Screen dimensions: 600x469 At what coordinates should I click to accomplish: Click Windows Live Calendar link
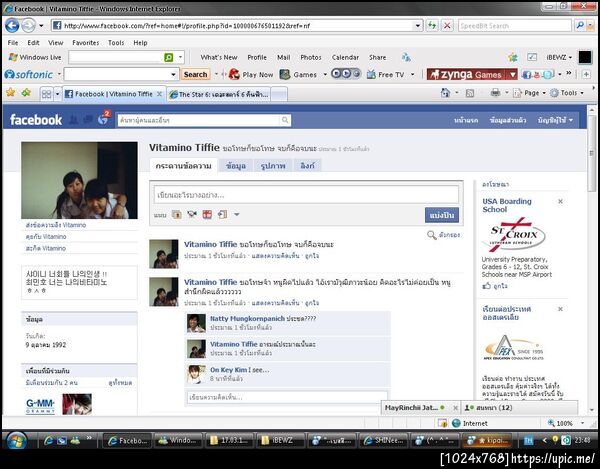click(345, 57)
